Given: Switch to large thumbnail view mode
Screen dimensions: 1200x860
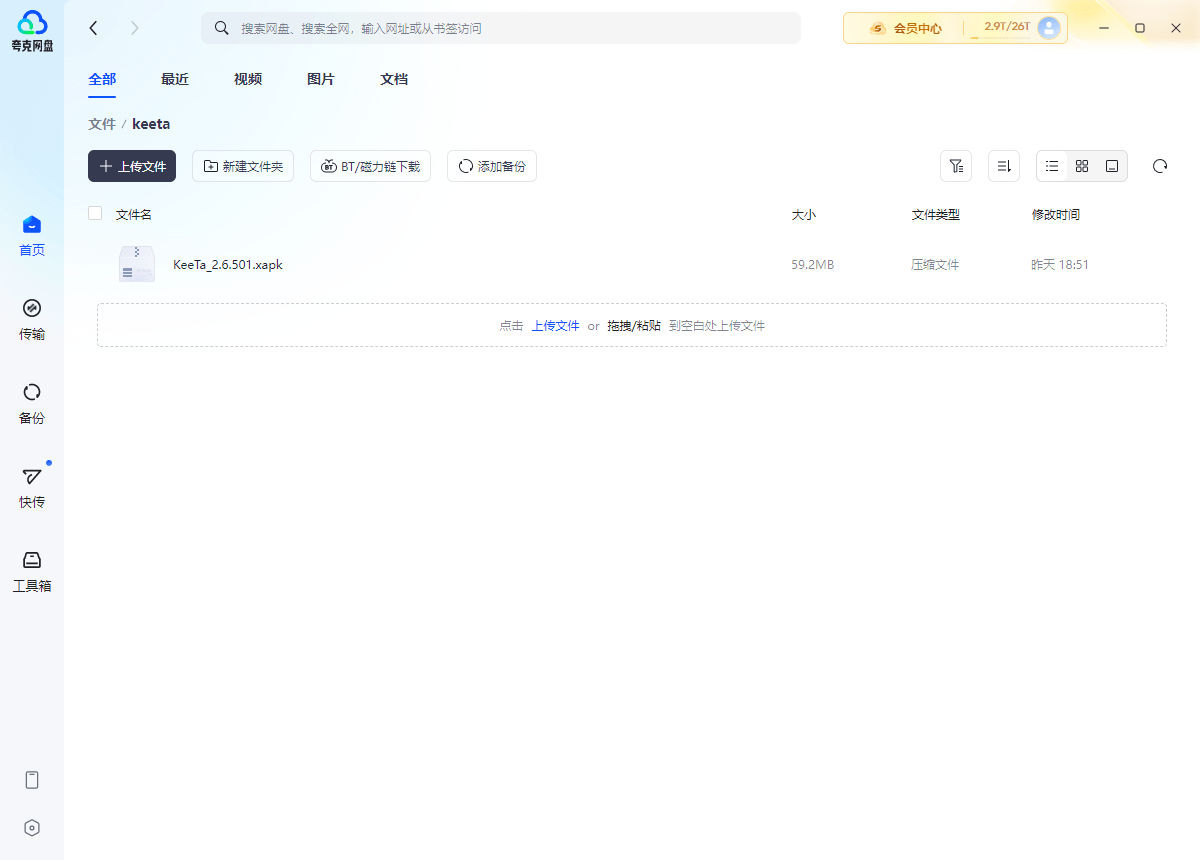Looking at the screenshot, I should point(1112,166).
